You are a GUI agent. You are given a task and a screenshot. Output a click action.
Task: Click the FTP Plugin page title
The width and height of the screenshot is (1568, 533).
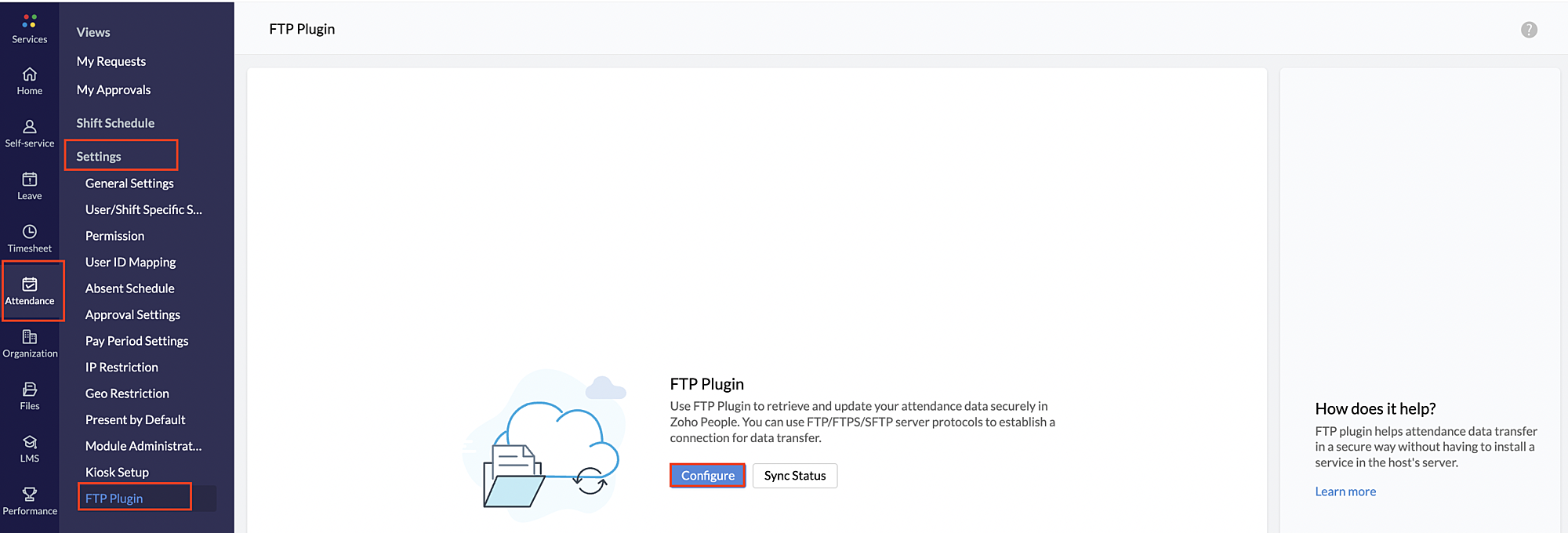click(x=302, y=29)
